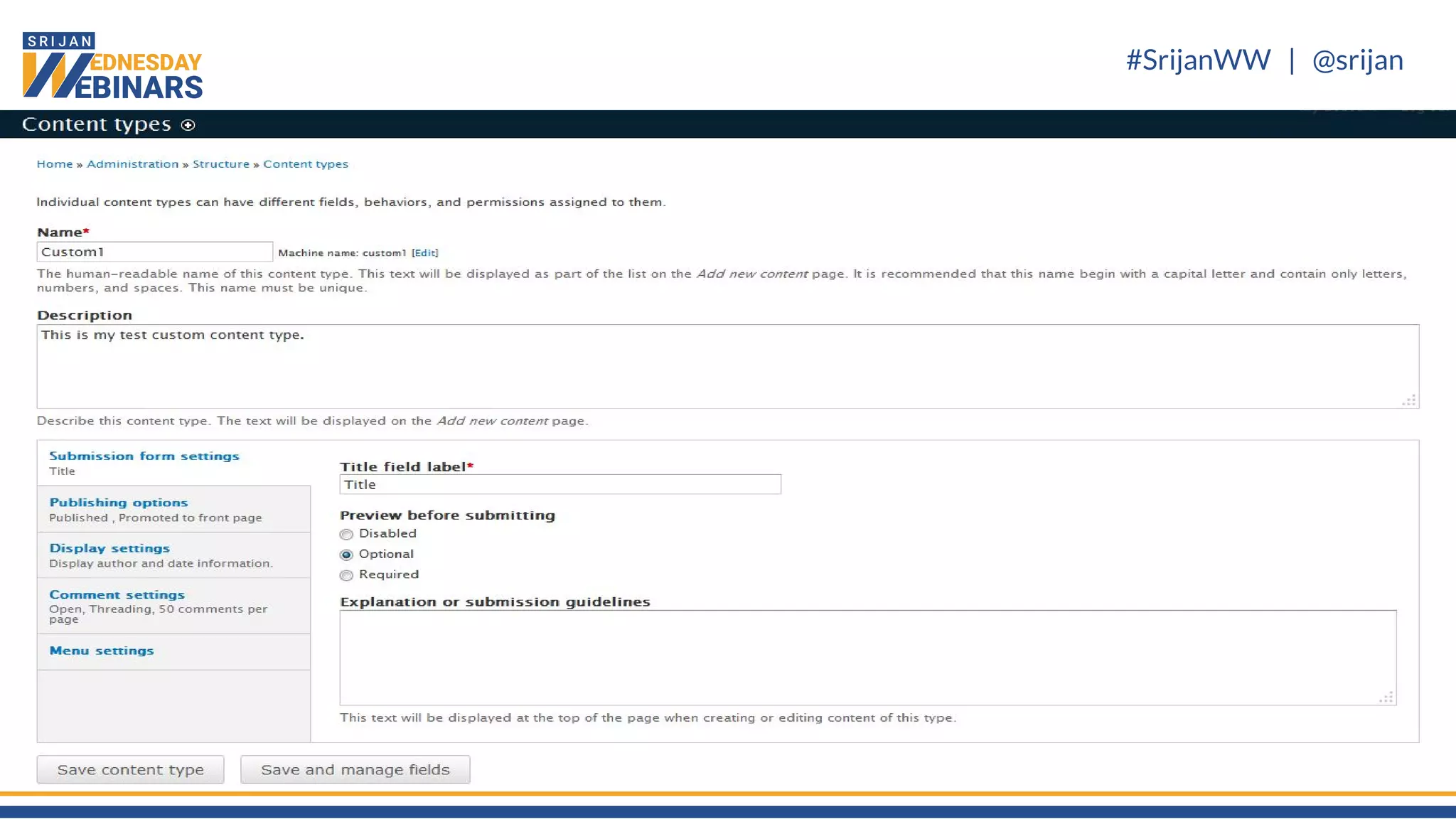The width and height of the screenshot is (1456, 819).
Task: Focus the Title field label input
Action: [x=560, y=485]
